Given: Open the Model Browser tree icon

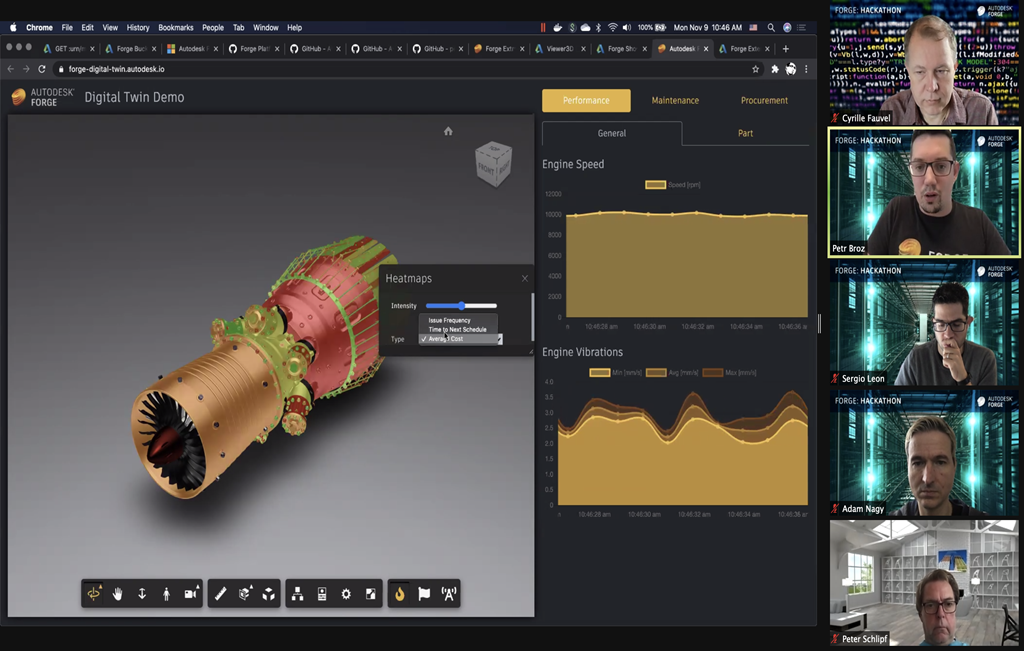Looking at the screenshot, I should pos(297,594).
